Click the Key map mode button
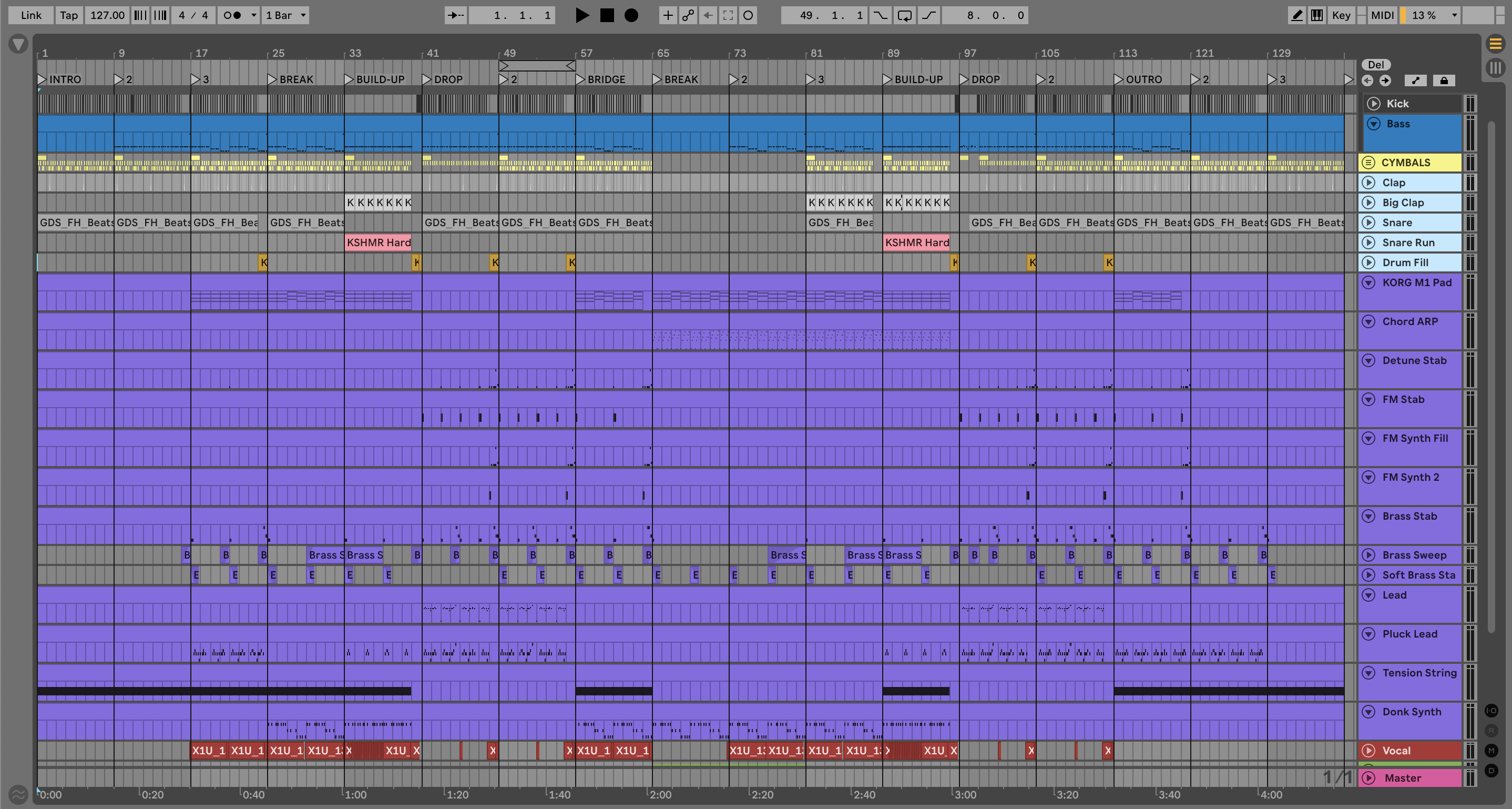1512x809 pixels. coord(1341,15)
